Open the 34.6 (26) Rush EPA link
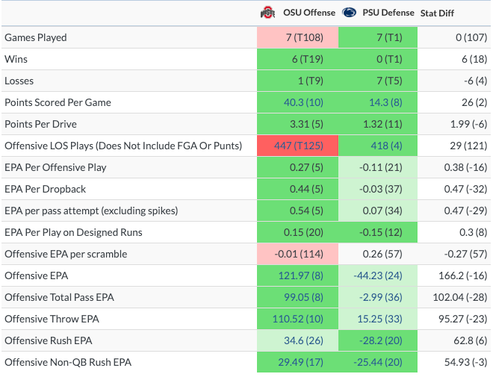493x377 pixels. click(303, 340)
